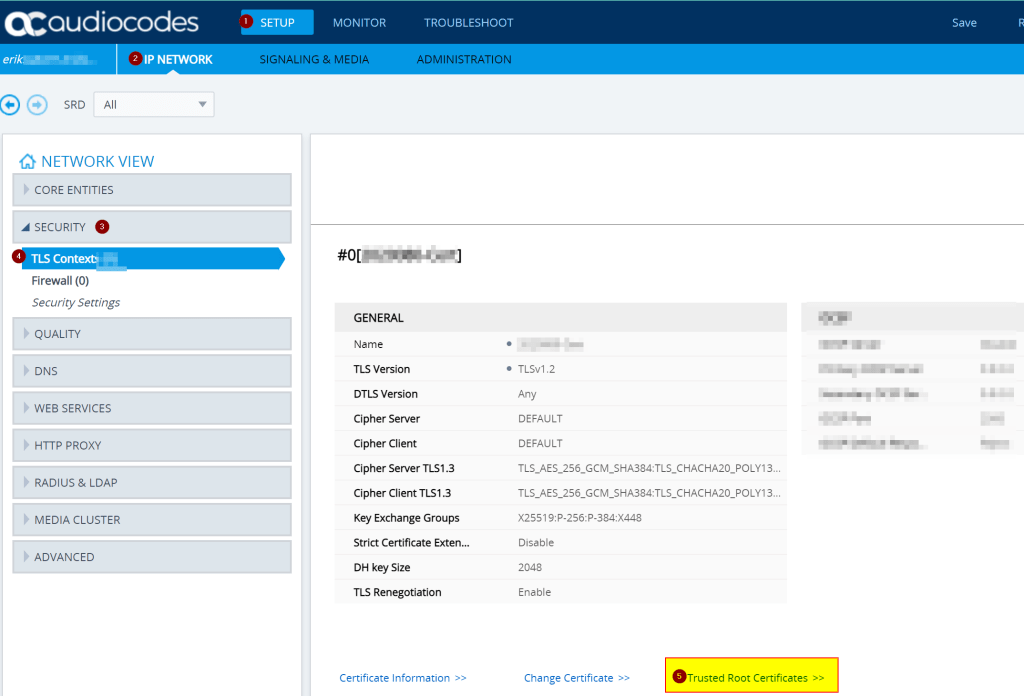This screenshot has width=1024, height=696.
Task: Click the back navigation arrow icon
Action: (x=10, y=104)
